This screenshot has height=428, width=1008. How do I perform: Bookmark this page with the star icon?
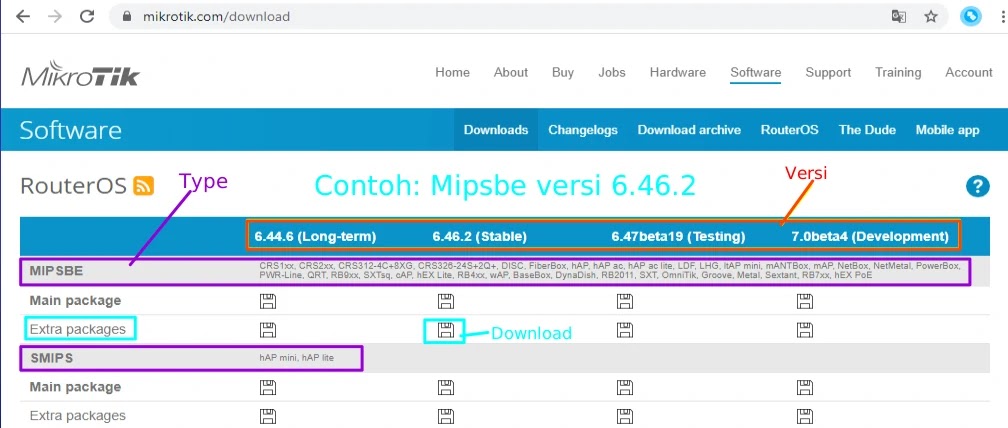(x=931, y=17)
